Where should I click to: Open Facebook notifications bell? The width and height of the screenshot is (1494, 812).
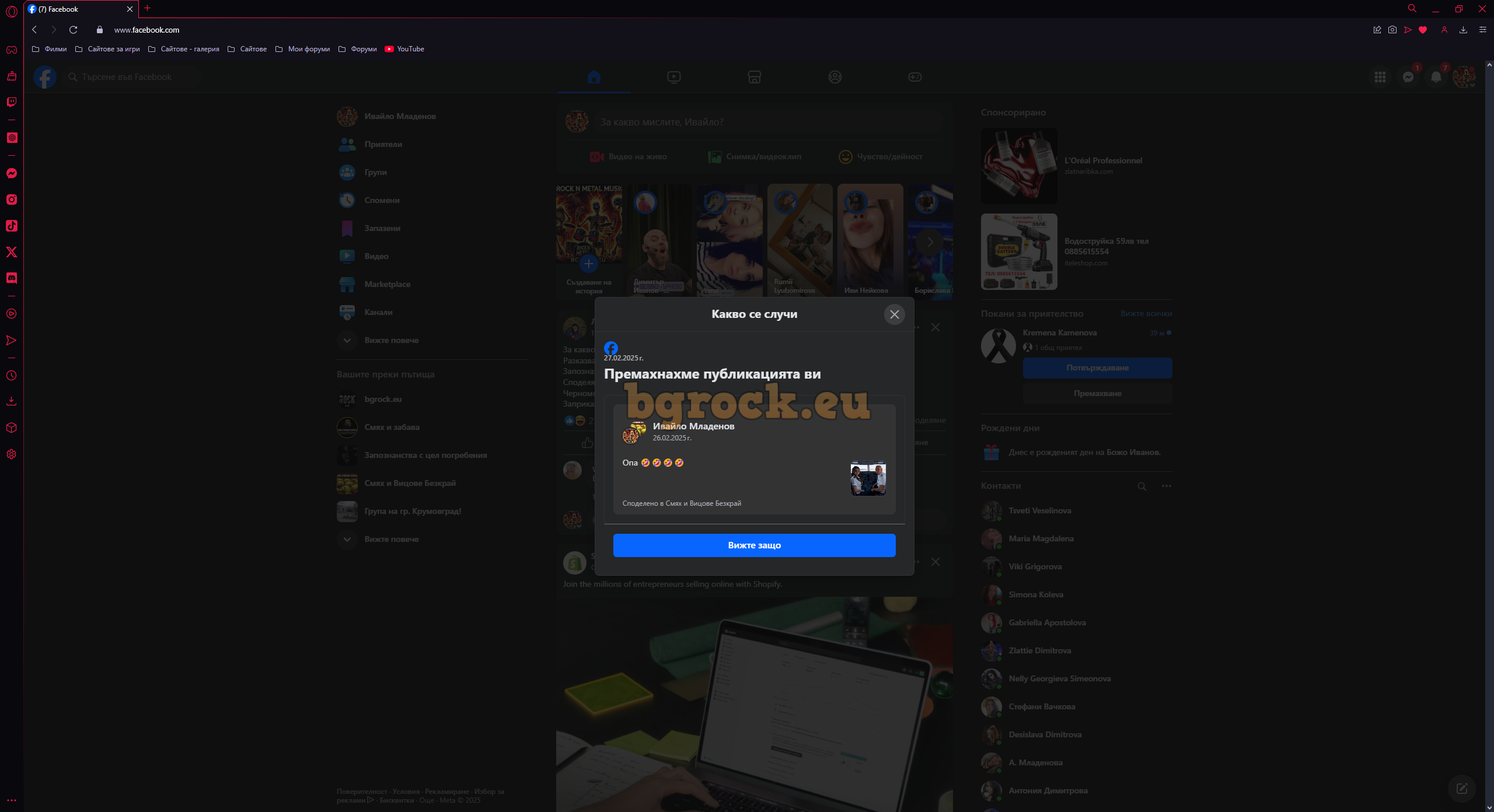[1436, 77]
